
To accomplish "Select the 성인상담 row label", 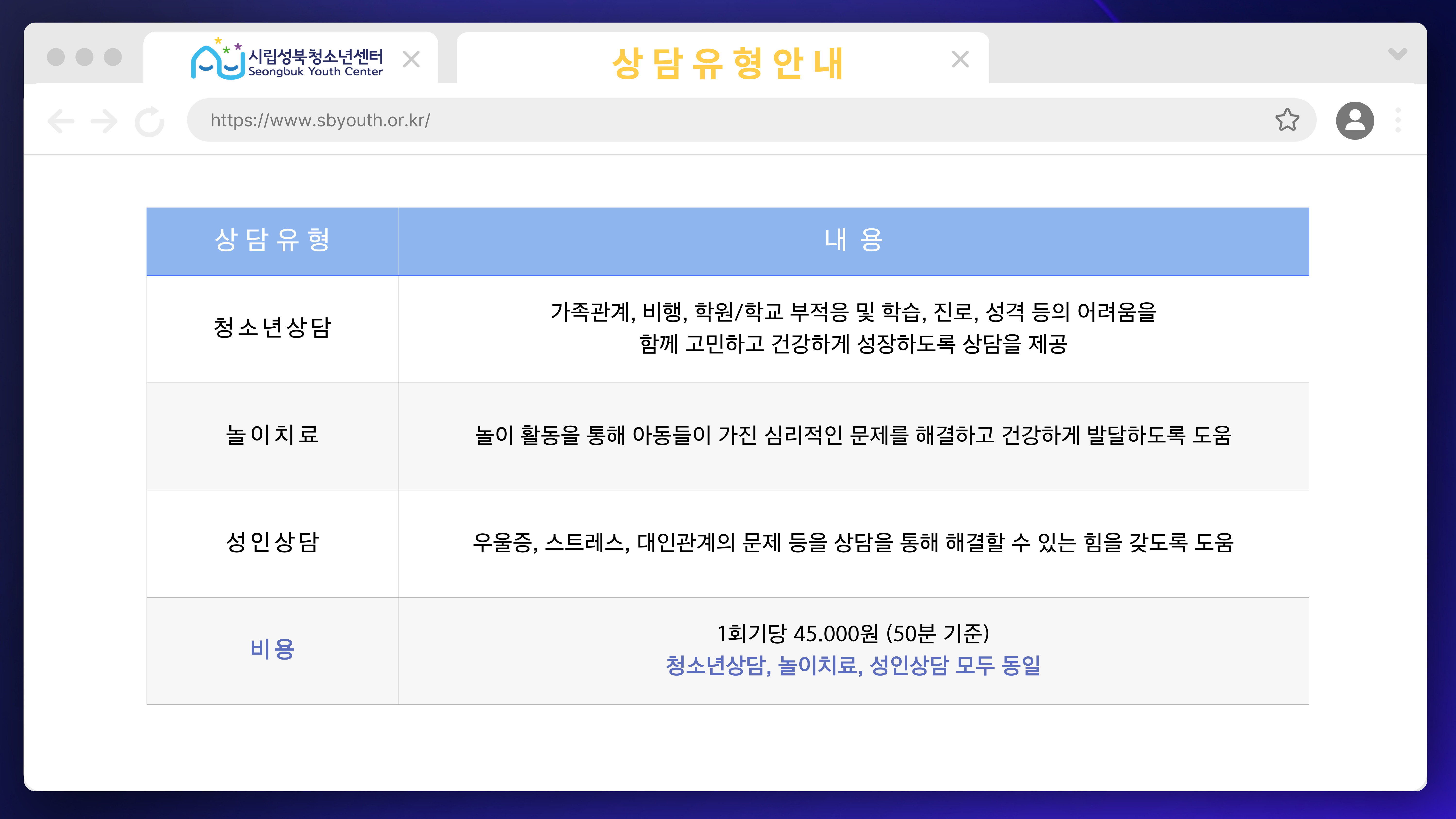I will pos(273,543).
